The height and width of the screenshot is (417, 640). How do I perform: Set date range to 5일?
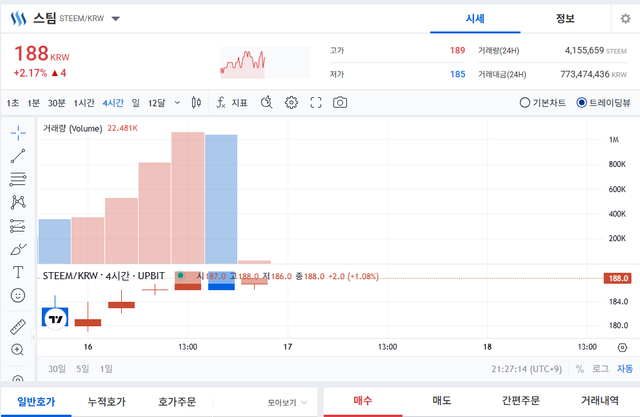[82, 369]
